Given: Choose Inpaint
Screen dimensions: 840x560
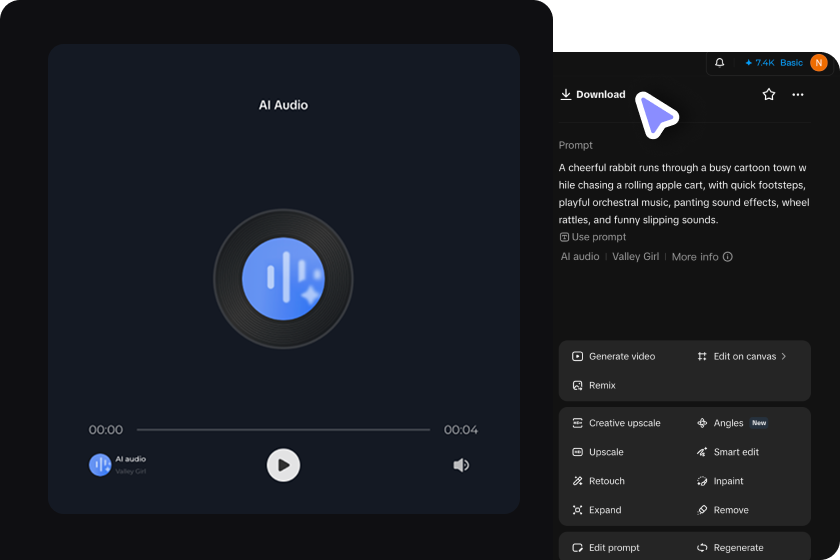Looking at the screenshot, I should pos(720,481).
